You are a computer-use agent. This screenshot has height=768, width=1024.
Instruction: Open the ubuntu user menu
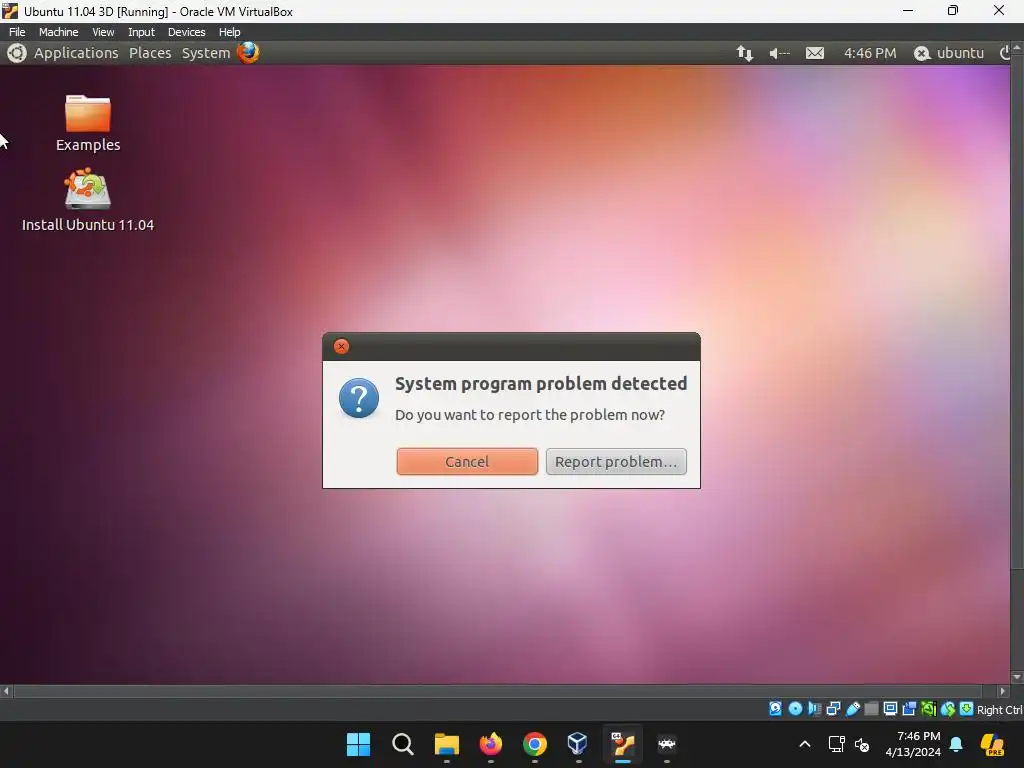point(948,53)
